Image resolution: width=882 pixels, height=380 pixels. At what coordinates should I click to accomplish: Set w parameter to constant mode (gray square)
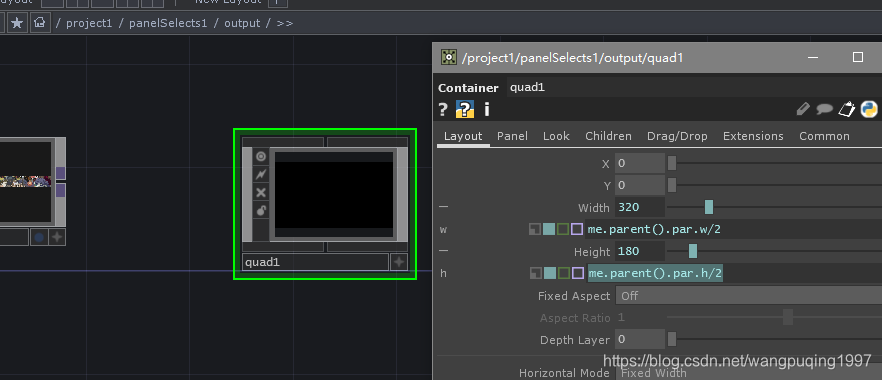[535, 229]
